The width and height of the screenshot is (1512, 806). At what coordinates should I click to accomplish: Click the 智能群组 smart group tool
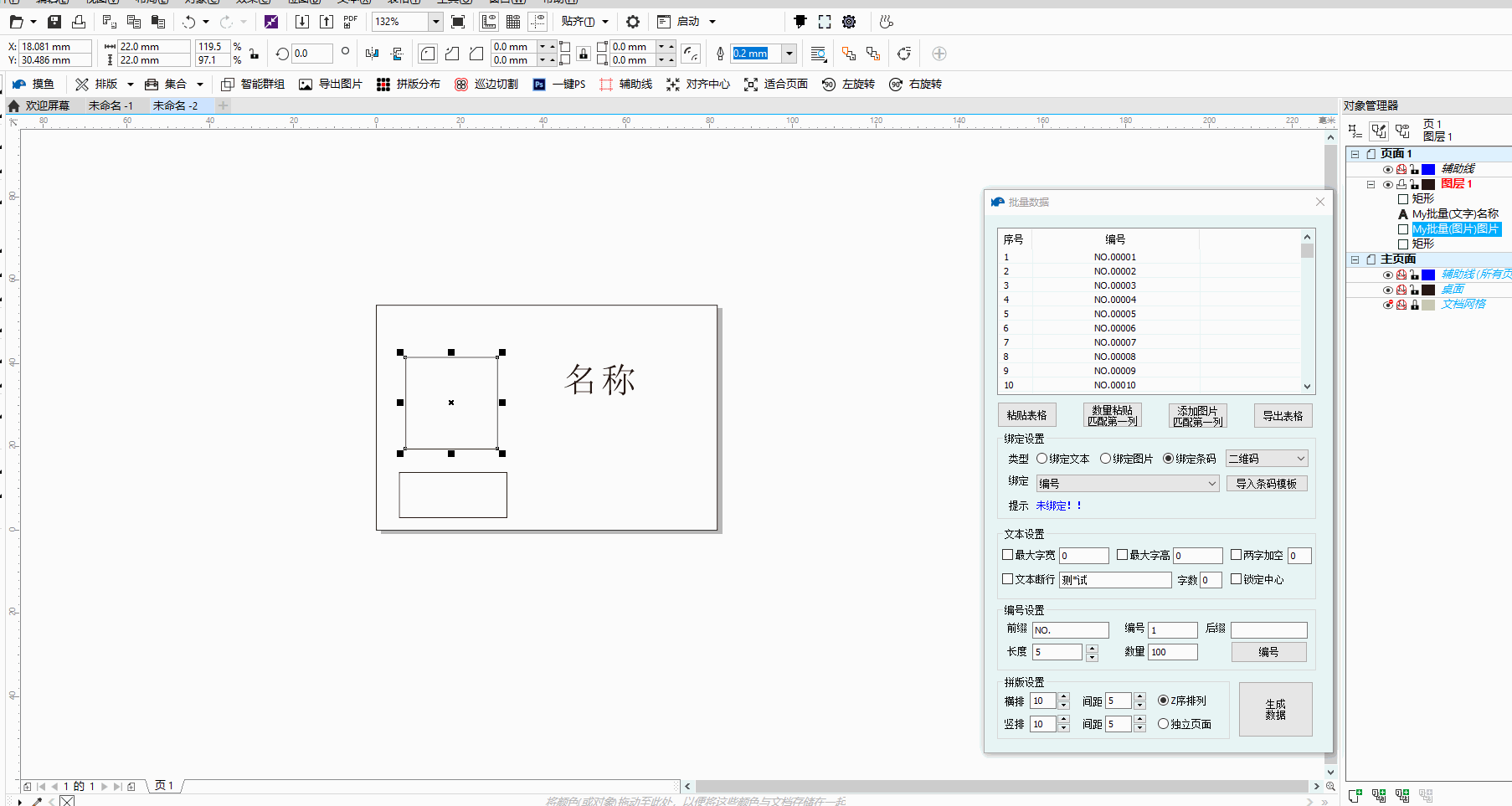coord(253,85)
